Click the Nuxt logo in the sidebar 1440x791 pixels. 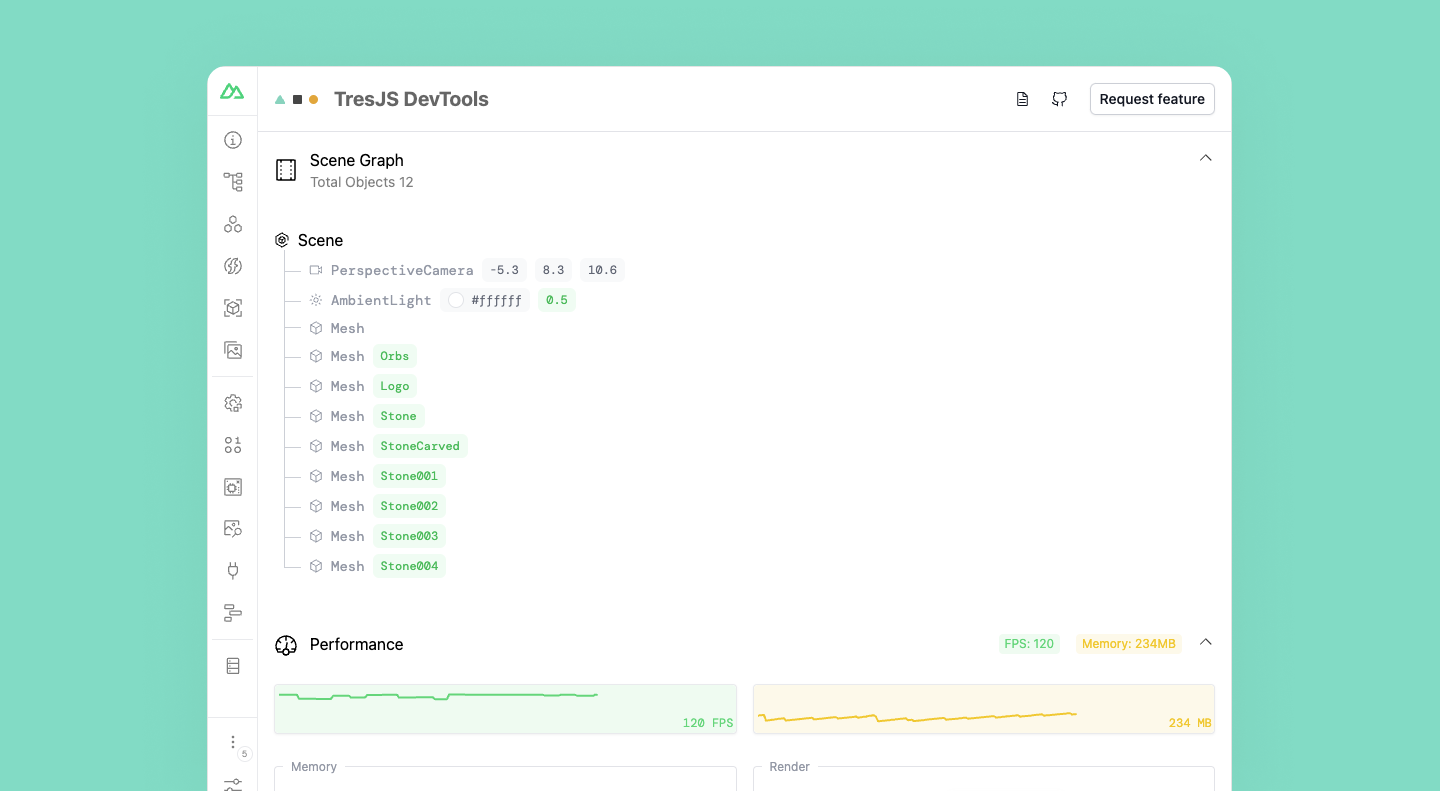(232, 92)
